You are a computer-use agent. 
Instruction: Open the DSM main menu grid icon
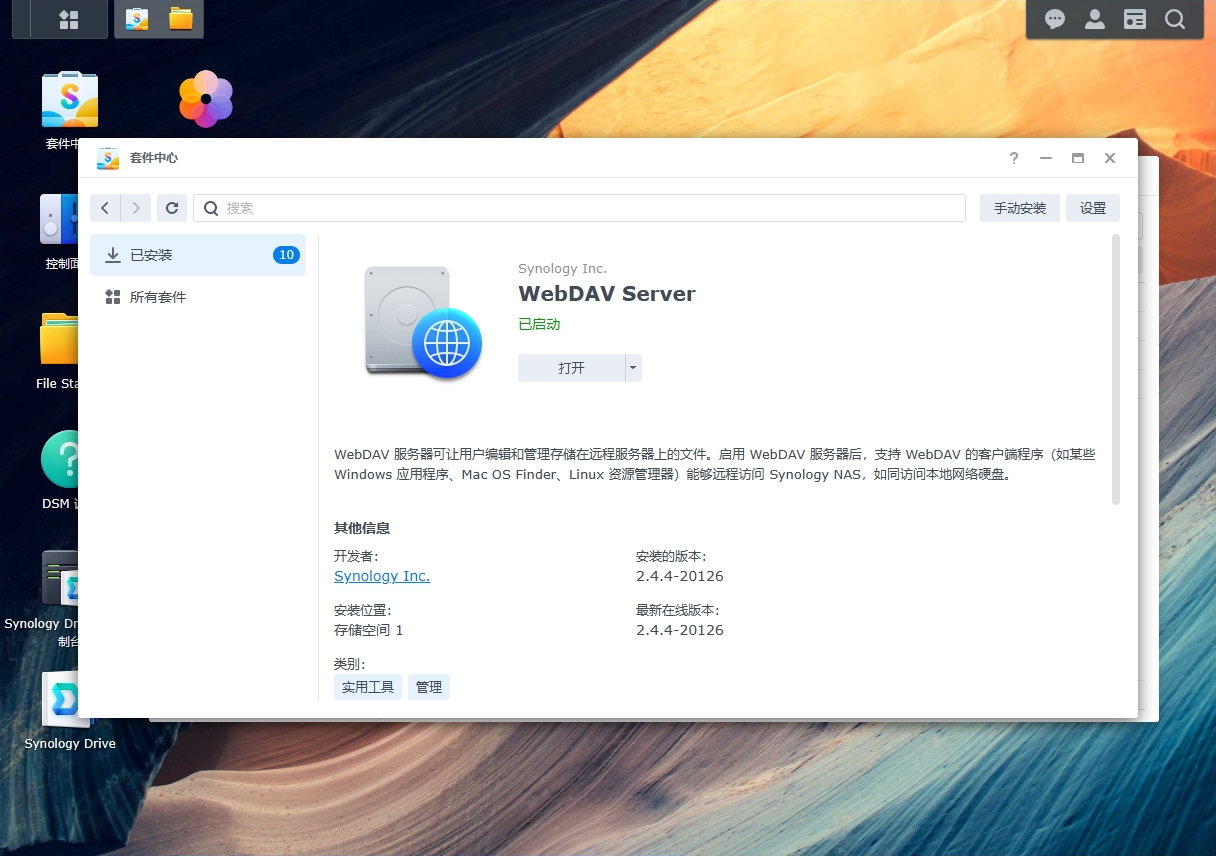click(x=68, y=20)
